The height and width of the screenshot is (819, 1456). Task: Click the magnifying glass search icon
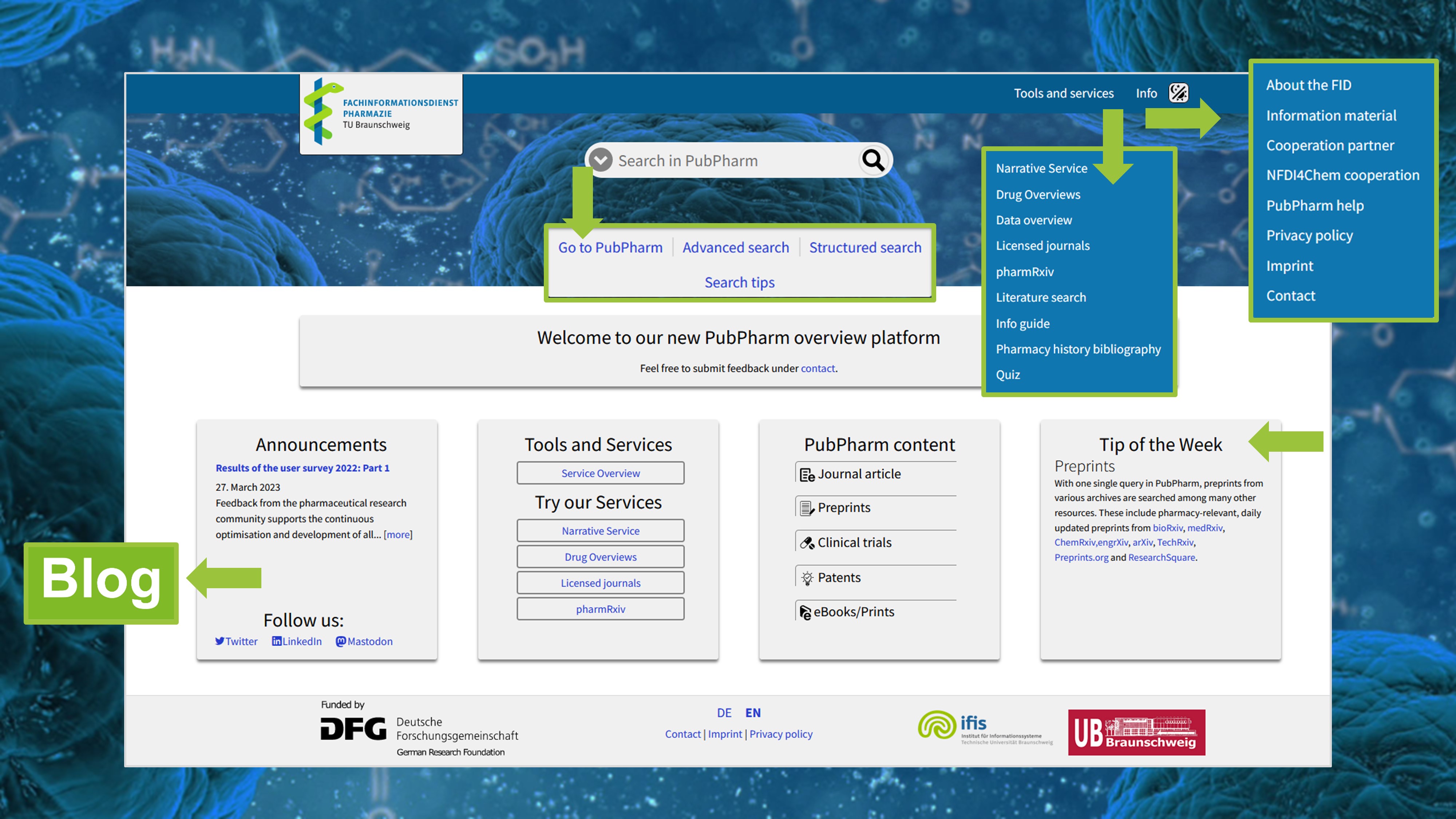click(x=873, y=161)
